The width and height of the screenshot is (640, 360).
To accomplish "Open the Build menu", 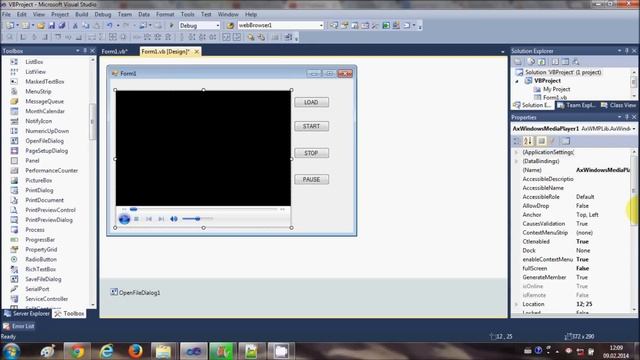I will pyautogui.click(x=82, y=14).
